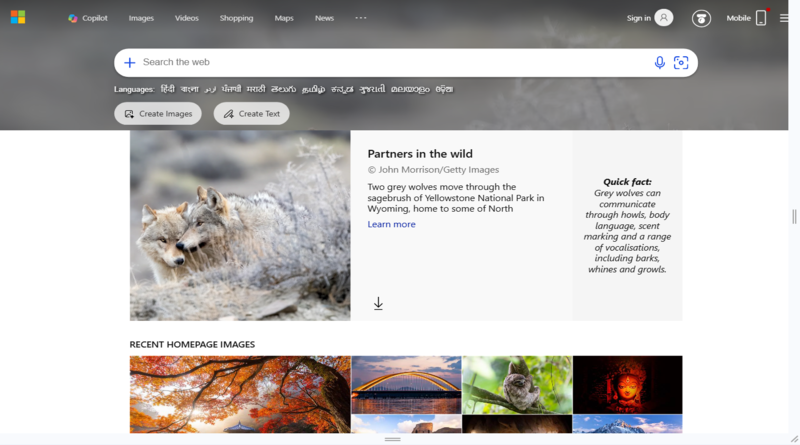
Task: Click the right-edge vertical scrollbar handle
Action: click(x=794, y=216)
